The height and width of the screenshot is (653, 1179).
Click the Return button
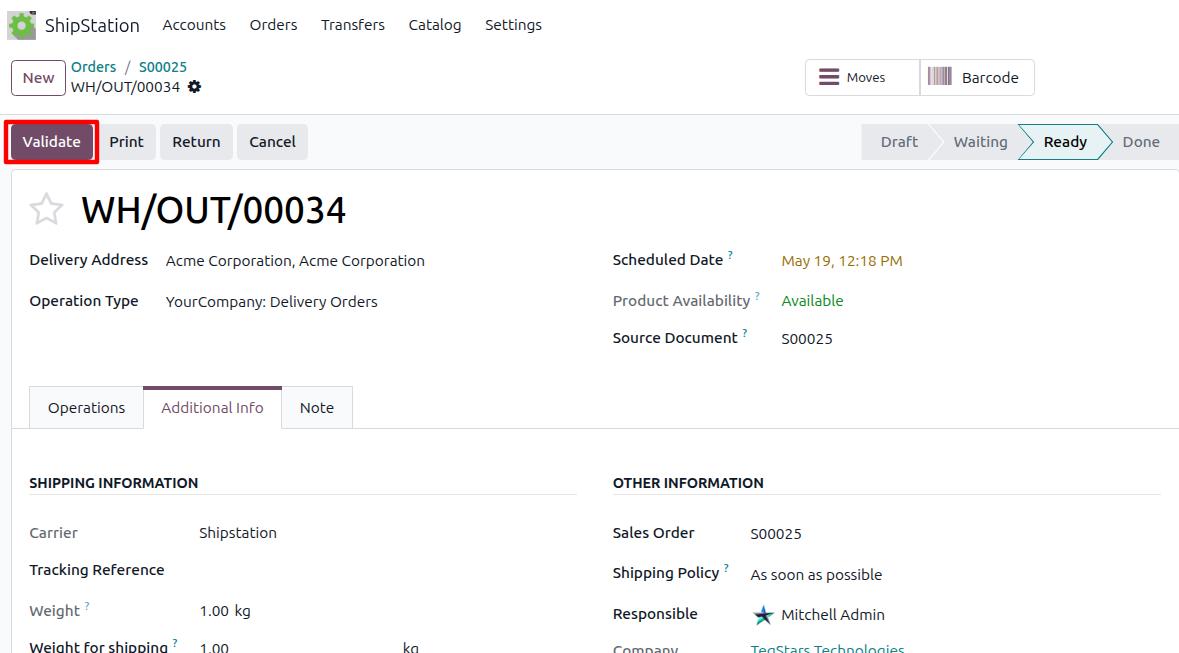click(x=196, y=141)
